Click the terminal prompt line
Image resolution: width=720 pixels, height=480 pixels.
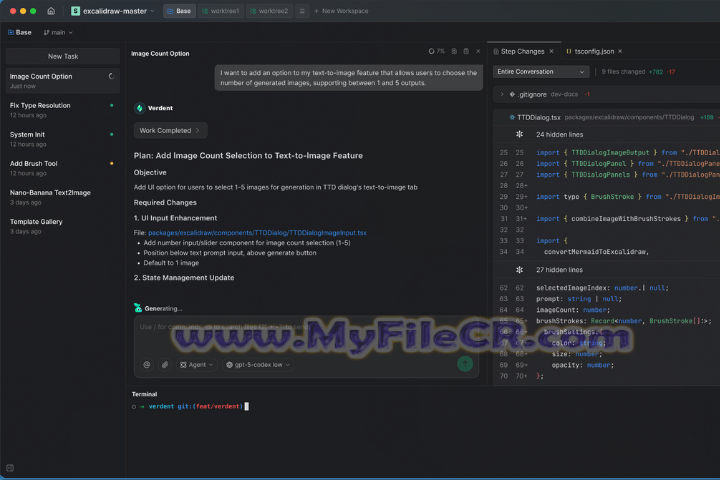(x=191, y=407)
